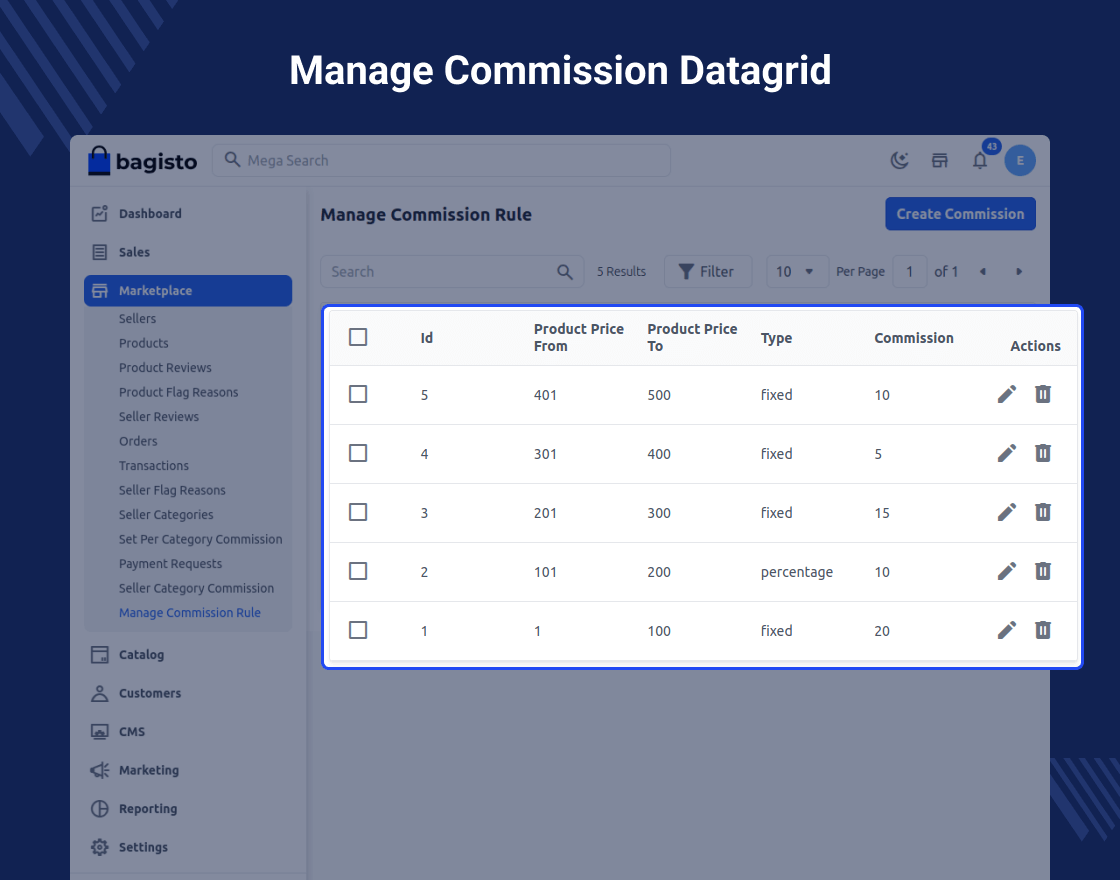
Task: Open the per page 10 dropdown
Action: tap(797, 271)
